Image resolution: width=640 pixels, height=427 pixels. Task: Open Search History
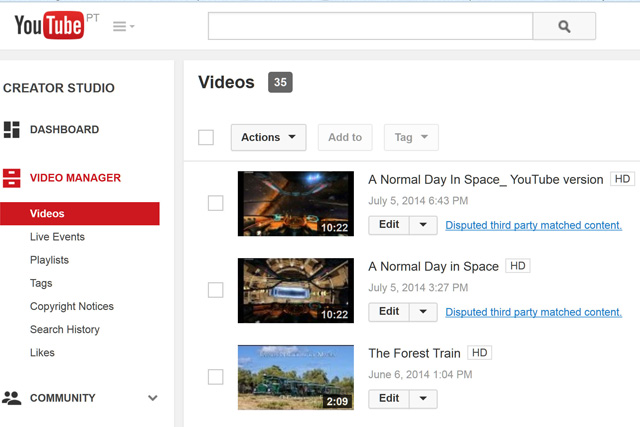[65, 329]
